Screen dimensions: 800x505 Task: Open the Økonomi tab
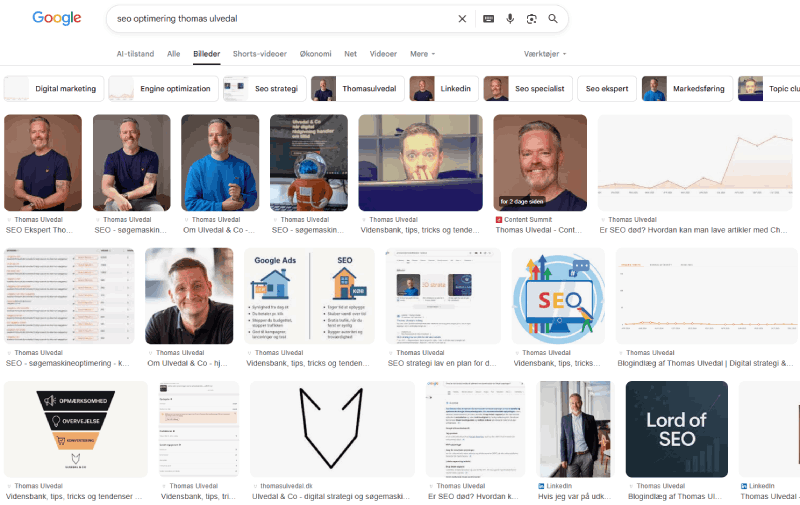click(315, 54)
